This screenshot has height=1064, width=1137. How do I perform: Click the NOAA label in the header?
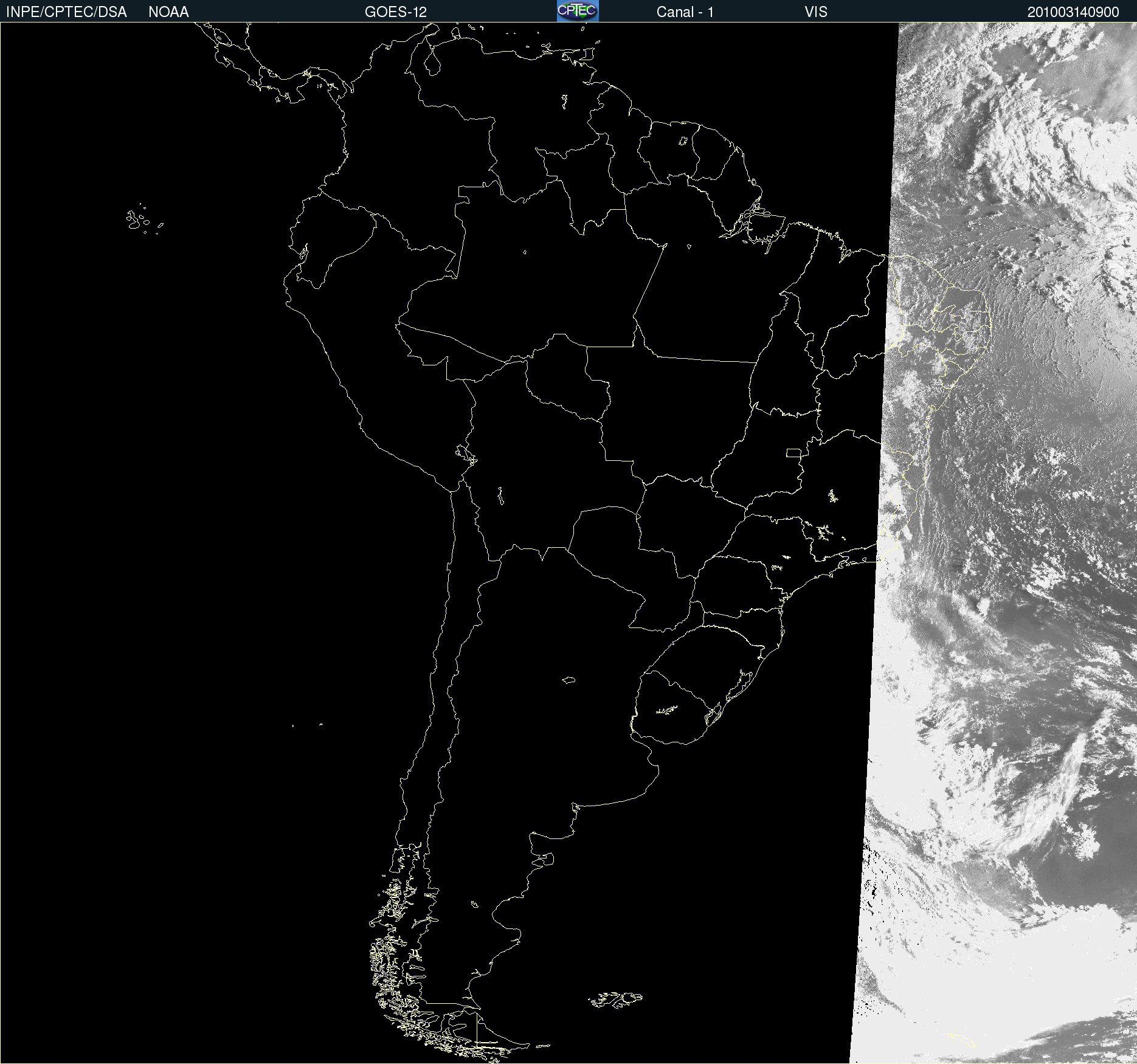(168, 12)
